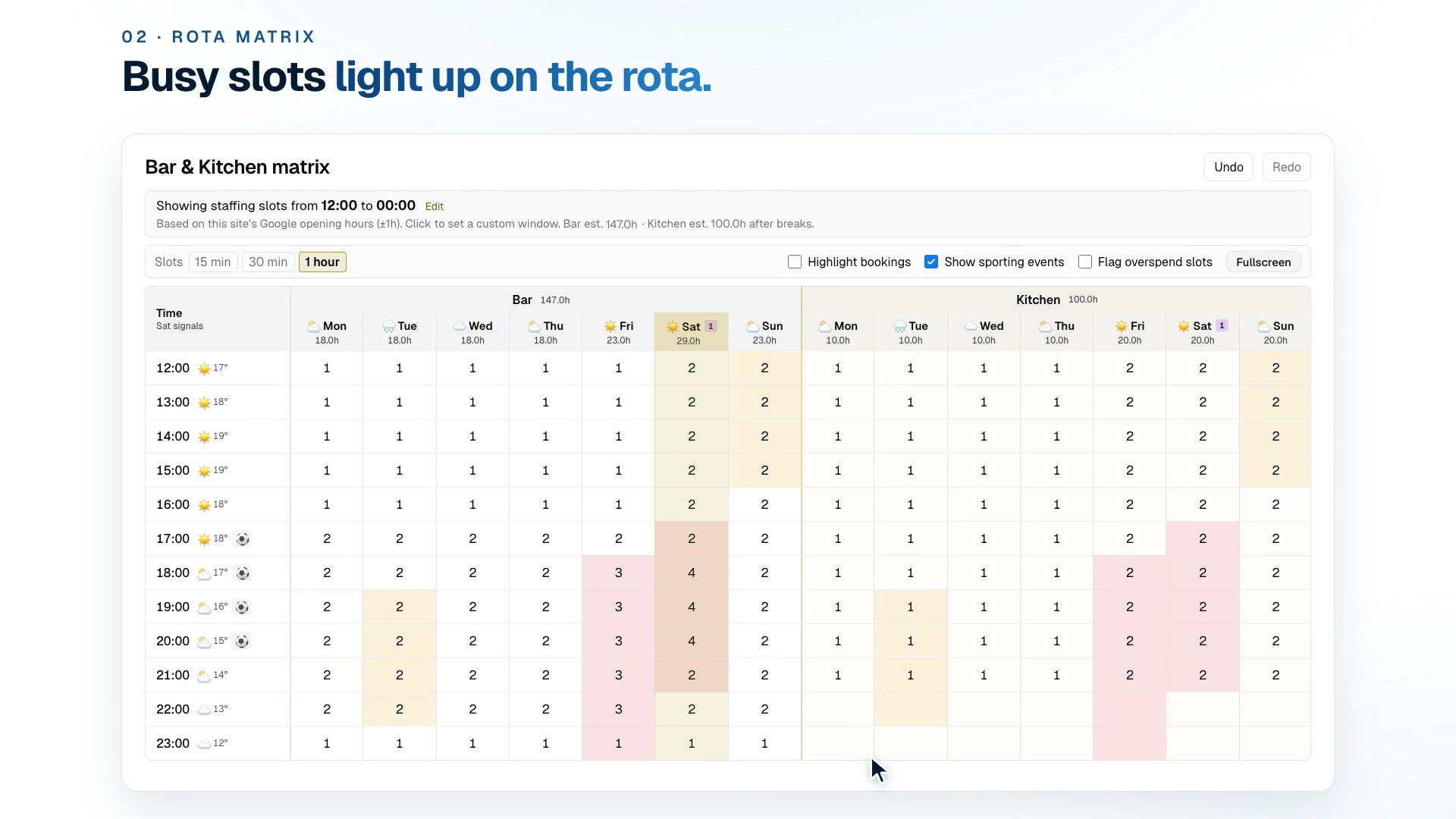
Task: Click Bar Sun 12:00 cell showing 2
Action: 764,368
